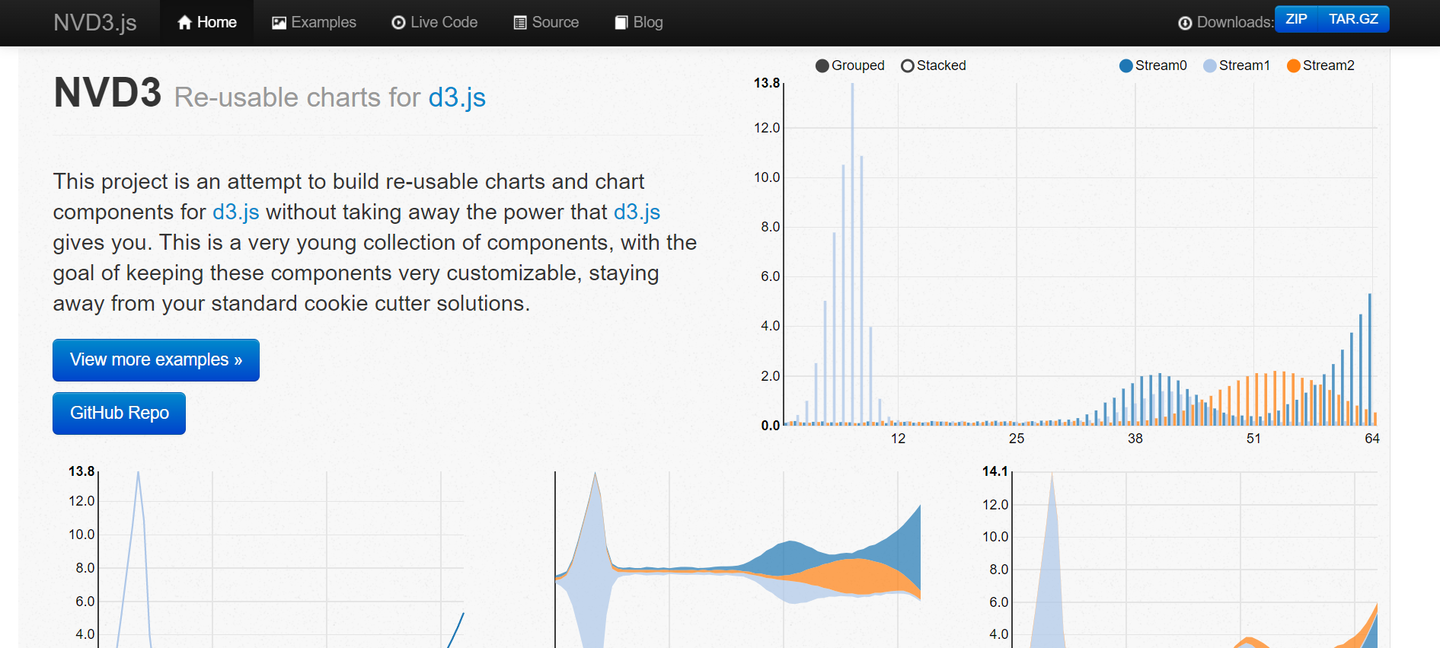The height and width of the screenshot is (648, 1440).
Task: Select the Grouped chart mode
Action: click(x=850, y=66)
